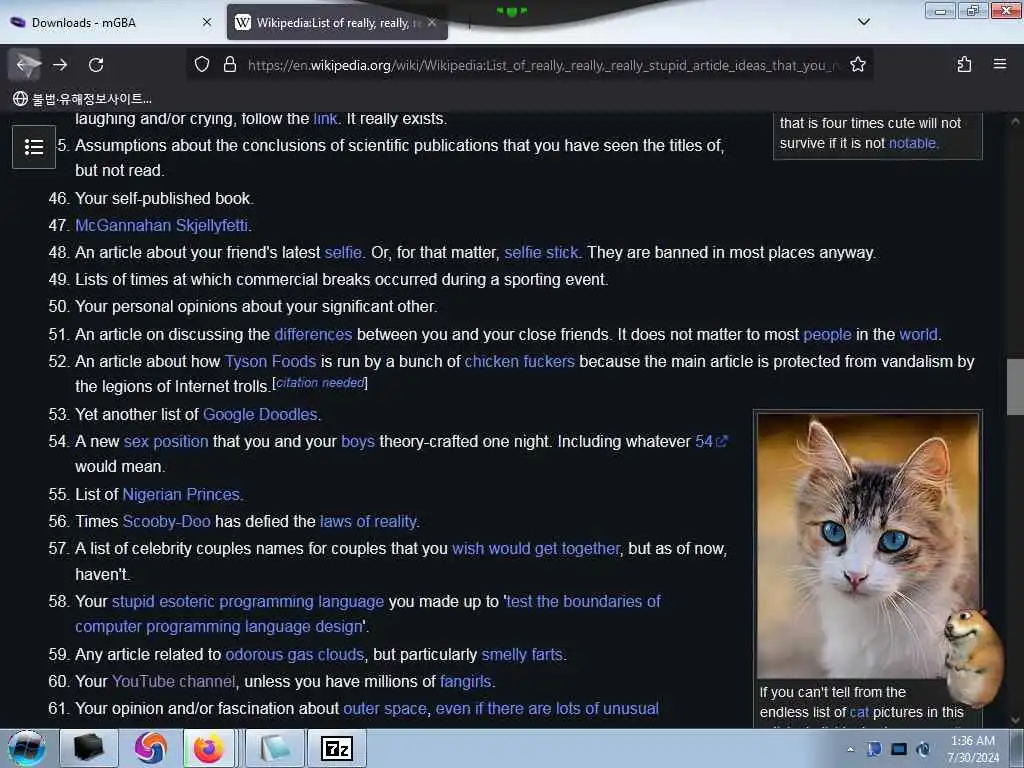This screenshot has width=1024, height=768.
Task: Follow the 'boys' link in item 54
Action: (x=358, y=442)
